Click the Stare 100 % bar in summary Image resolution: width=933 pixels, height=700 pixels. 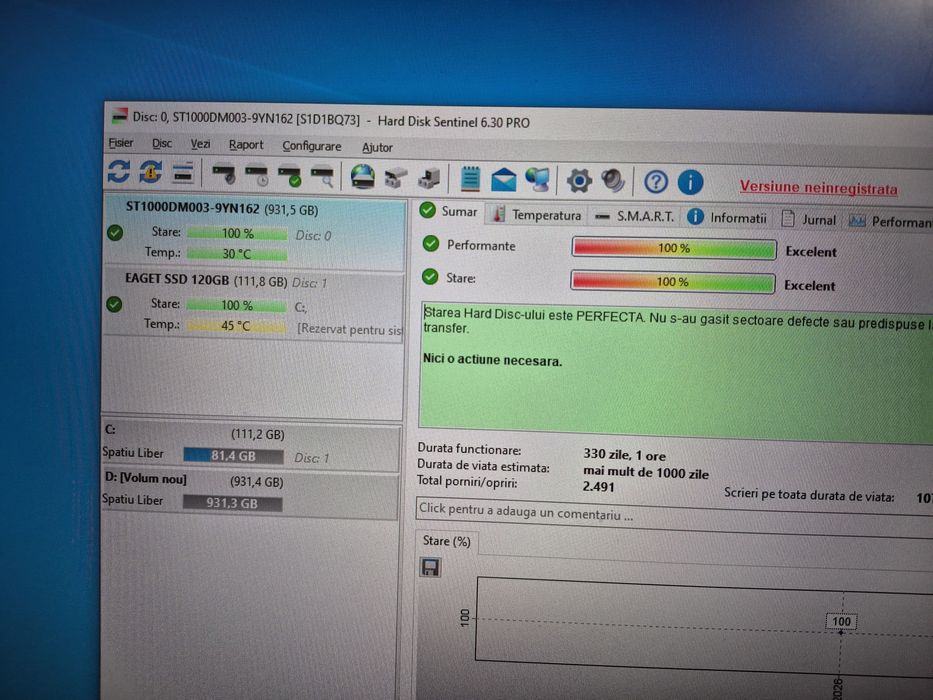coord(672,282)
